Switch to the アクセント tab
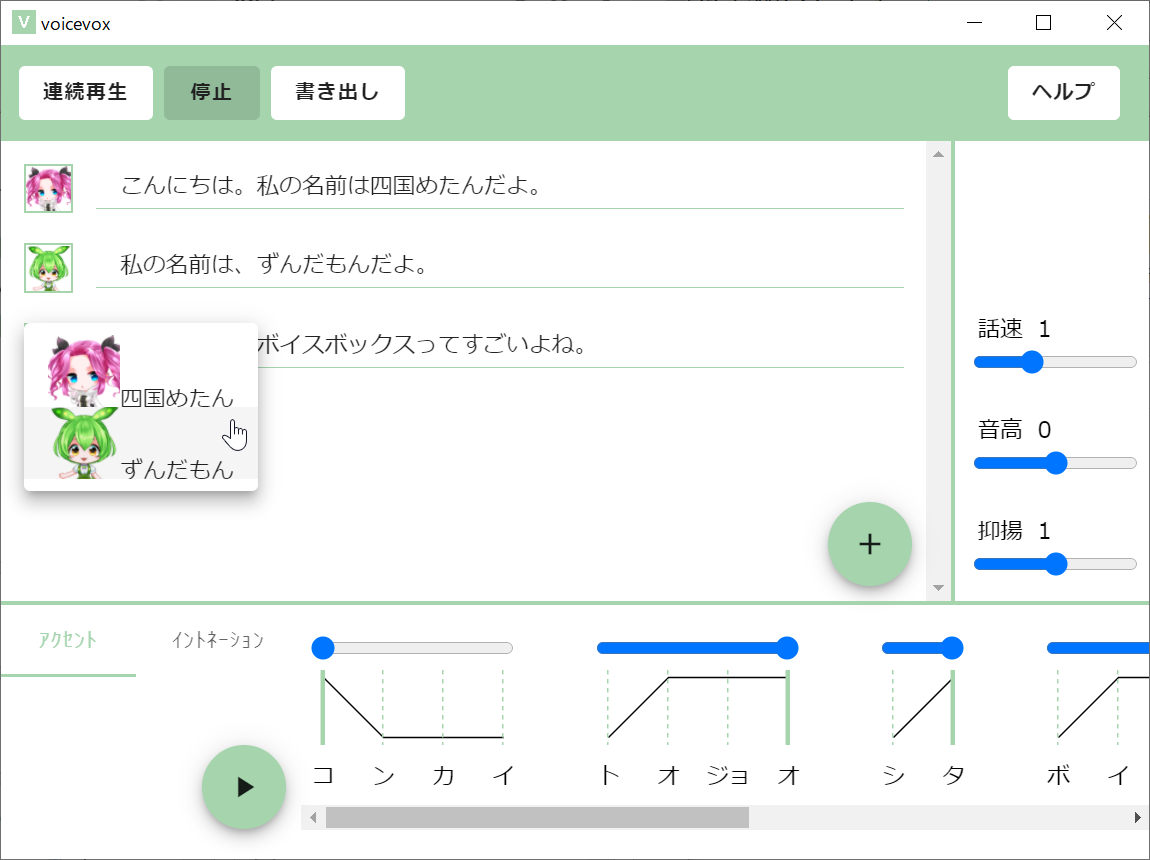 (x=67, y=640)
